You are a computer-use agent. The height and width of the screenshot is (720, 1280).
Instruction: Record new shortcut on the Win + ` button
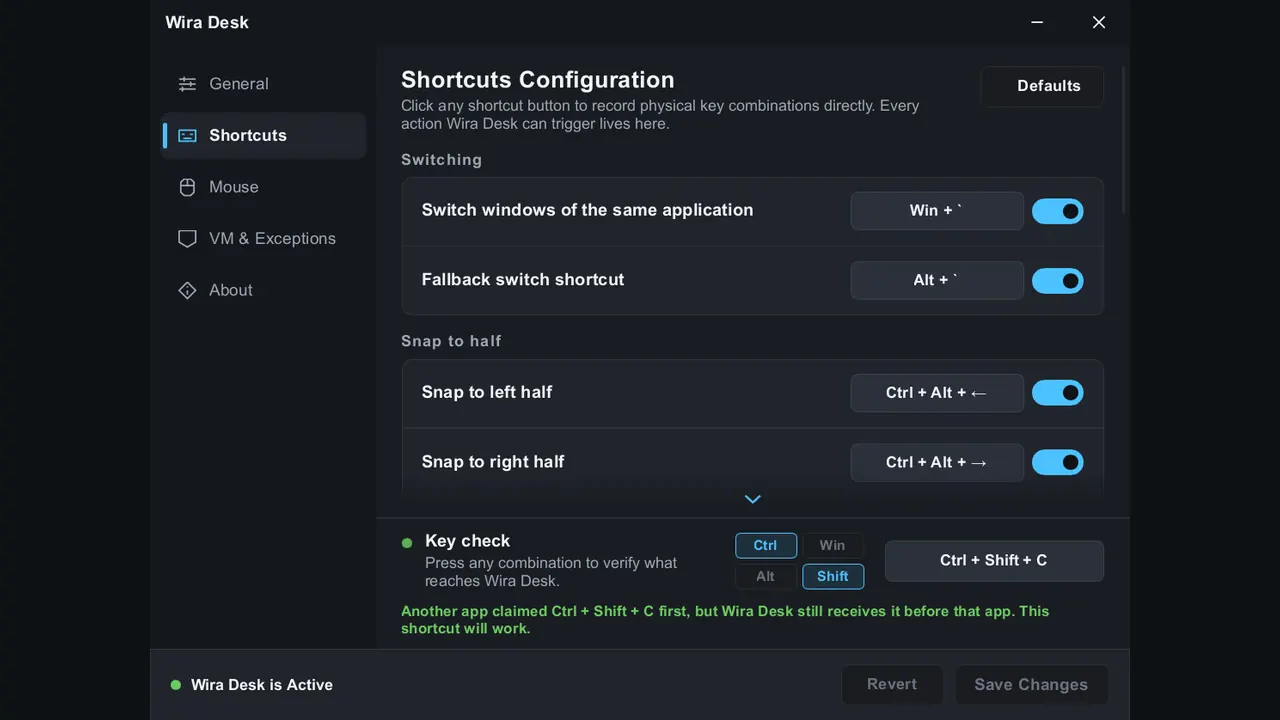point(937,211)
